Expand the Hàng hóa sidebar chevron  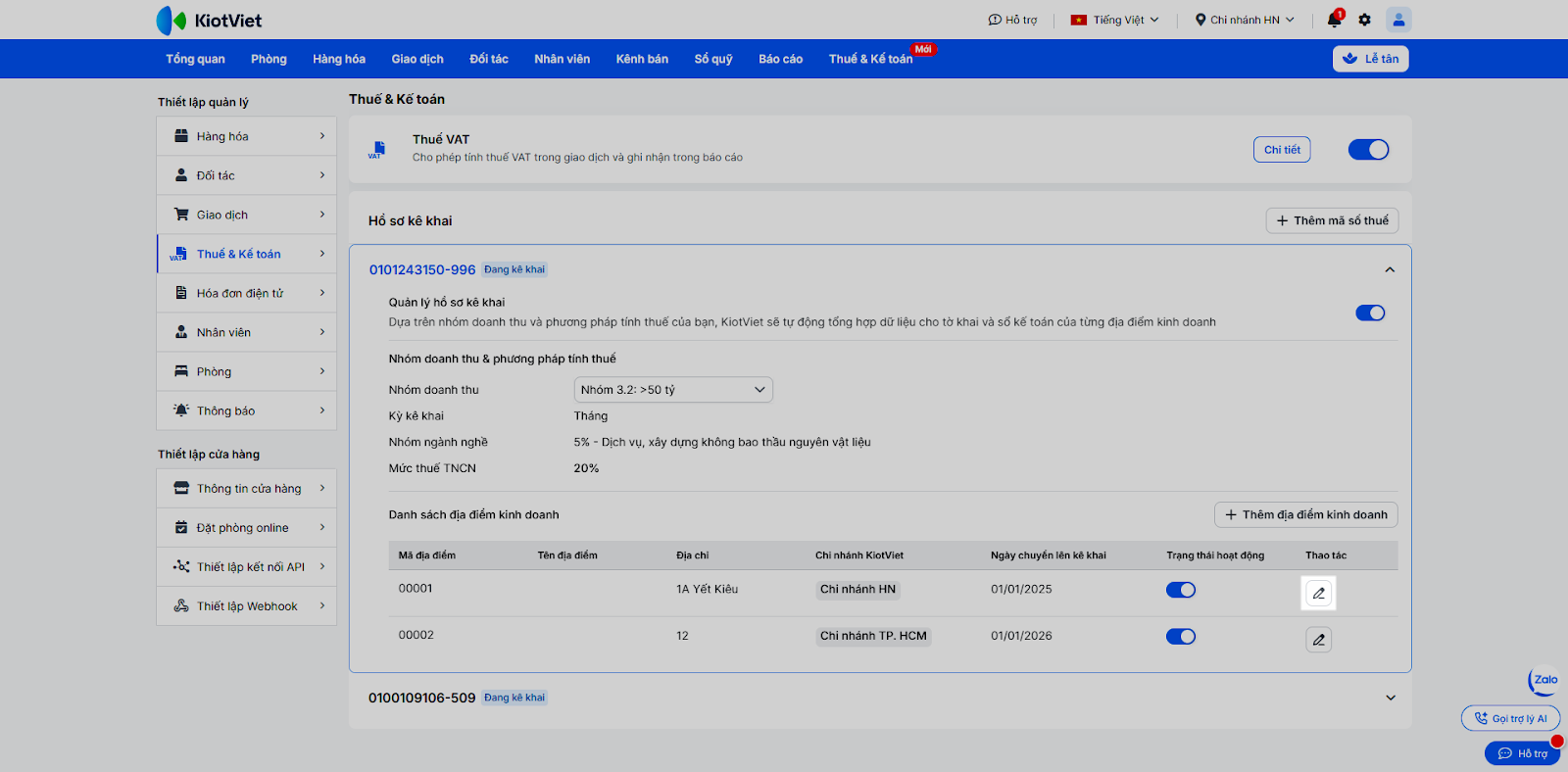coord(321,136)
